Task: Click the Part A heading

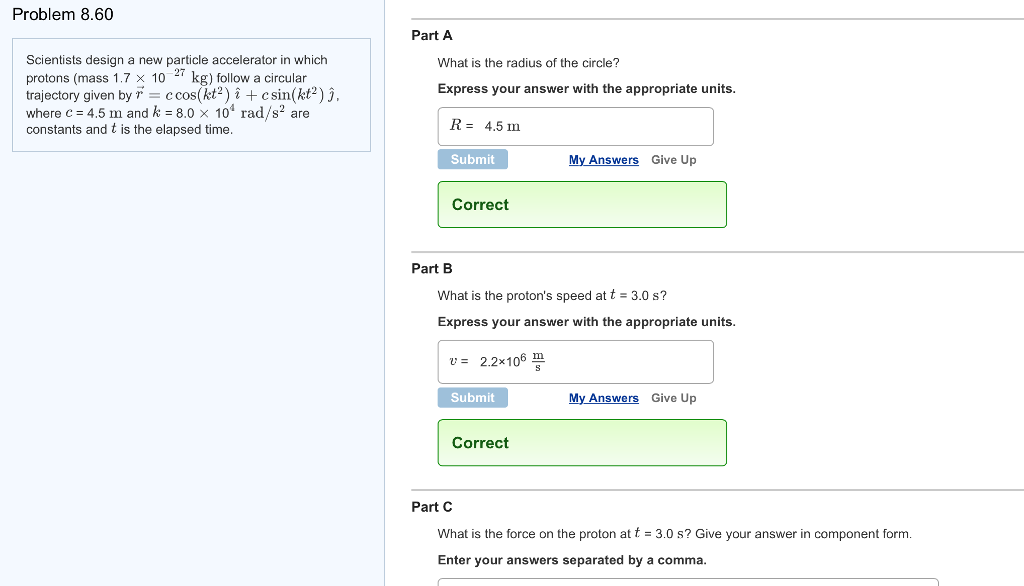Action: [x=432, y=35]
